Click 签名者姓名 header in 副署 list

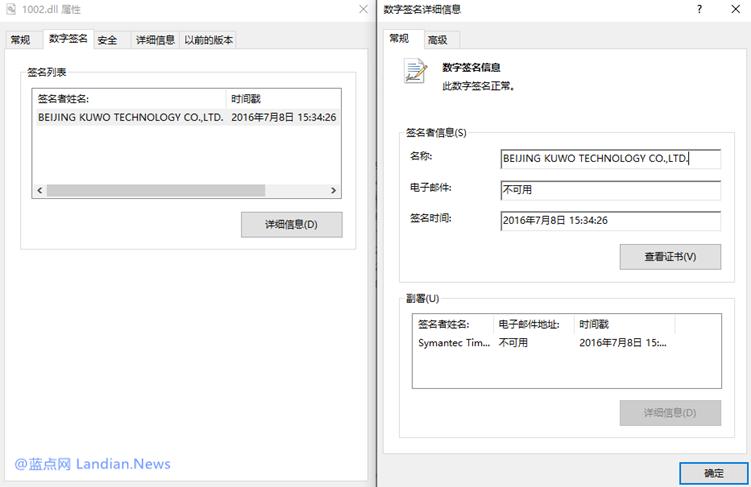coord(453,324)
